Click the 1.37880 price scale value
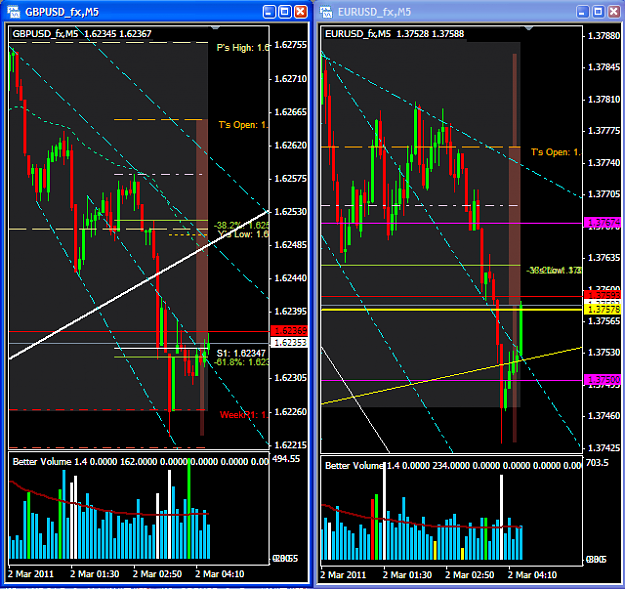This screenshot has height=589, width=625. coord(604,36)
